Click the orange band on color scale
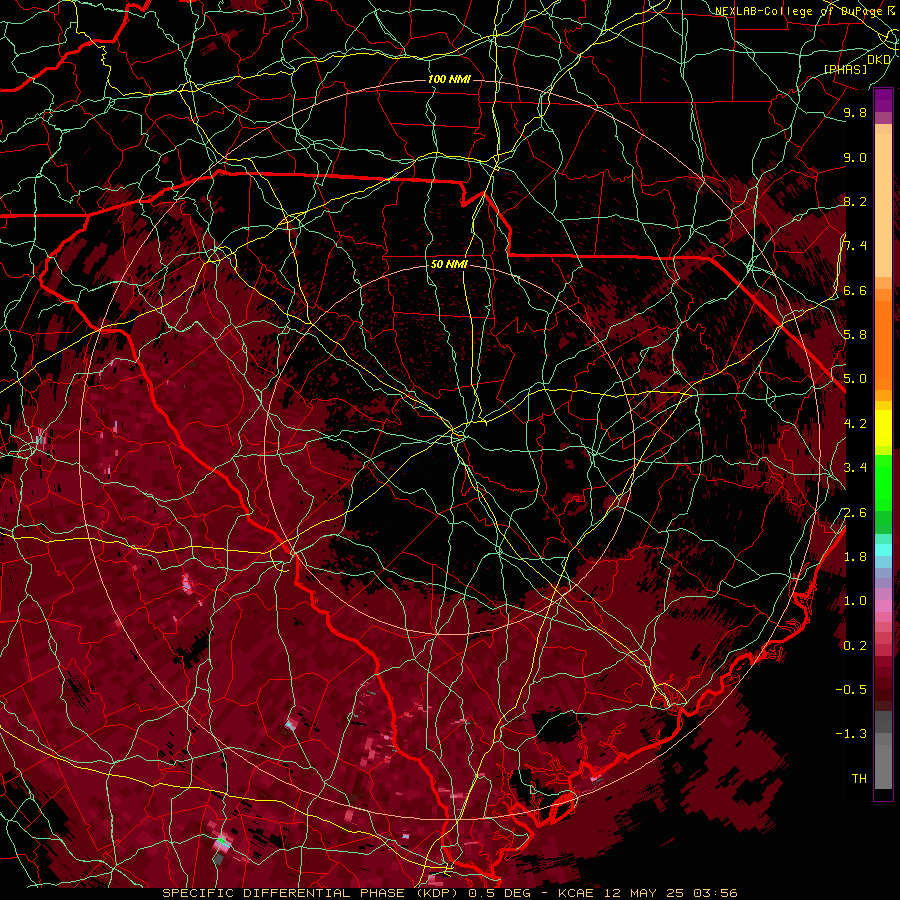 point(883,344)
